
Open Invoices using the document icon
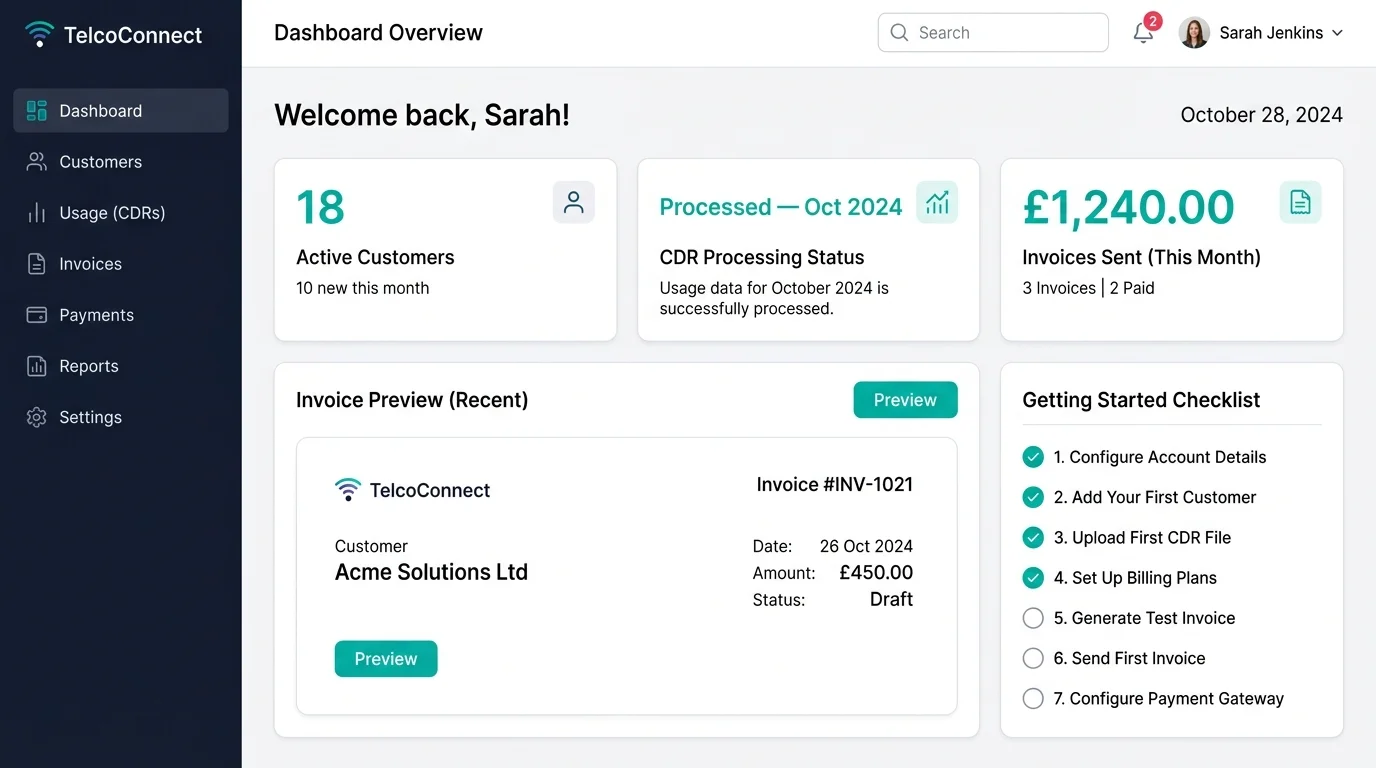click(x=37, y=263)
